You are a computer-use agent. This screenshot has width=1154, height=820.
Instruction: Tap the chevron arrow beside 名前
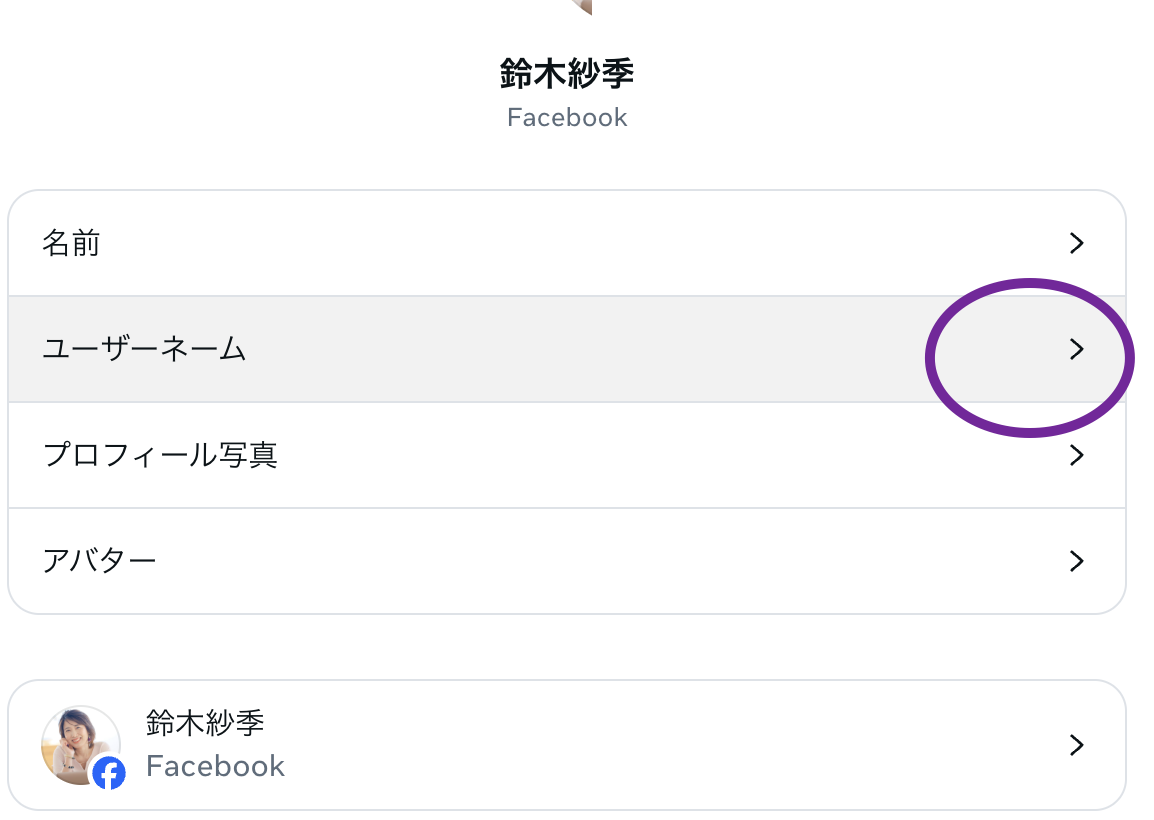[1076, 243]
